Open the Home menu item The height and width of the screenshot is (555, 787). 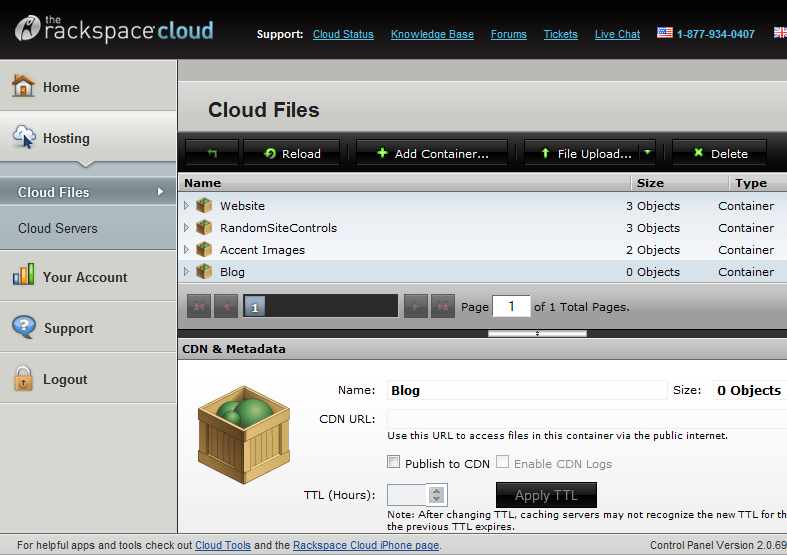tap(88, 86)
